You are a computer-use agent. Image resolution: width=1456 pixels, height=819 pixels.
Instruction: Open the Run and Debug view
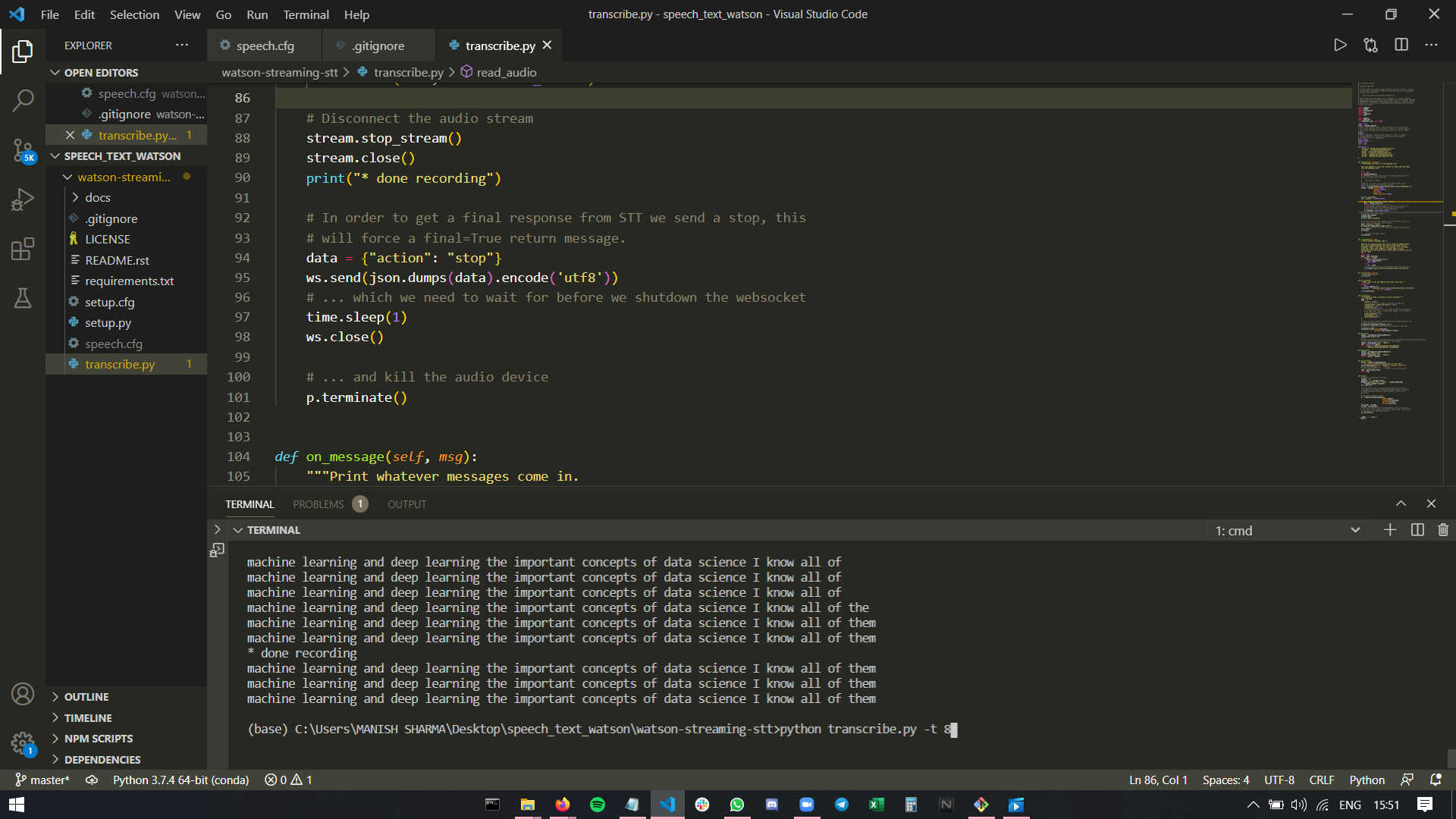23,199
